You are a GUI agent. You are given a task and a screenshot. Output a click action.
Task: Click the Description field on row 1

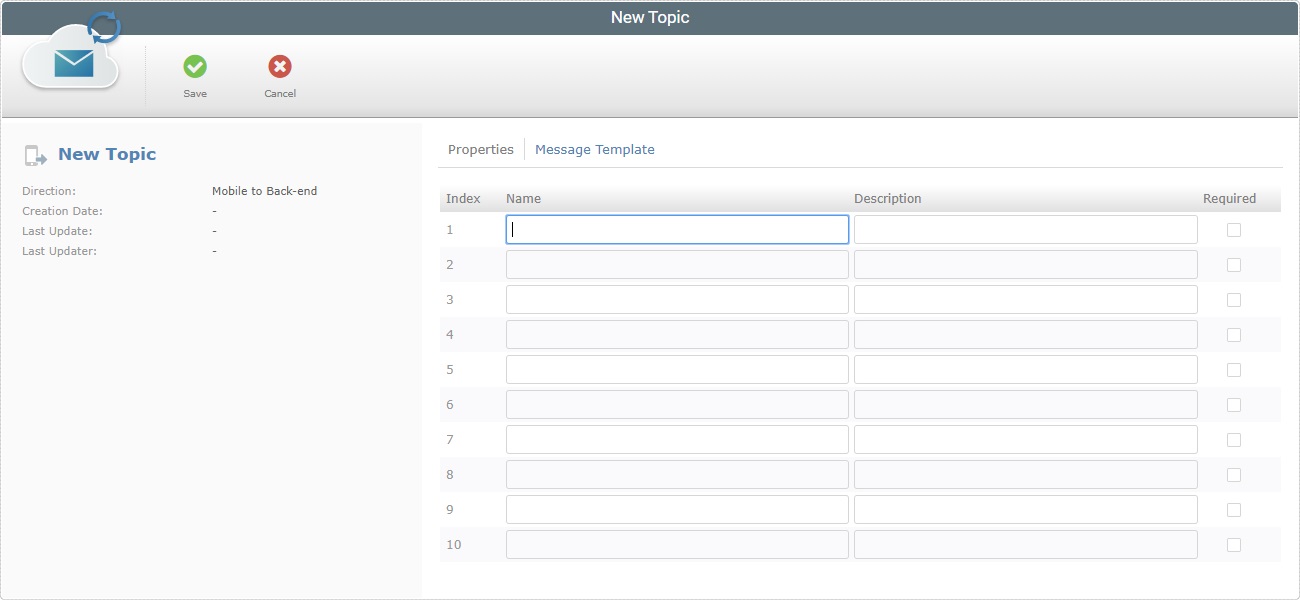[x=1024, y=229]
